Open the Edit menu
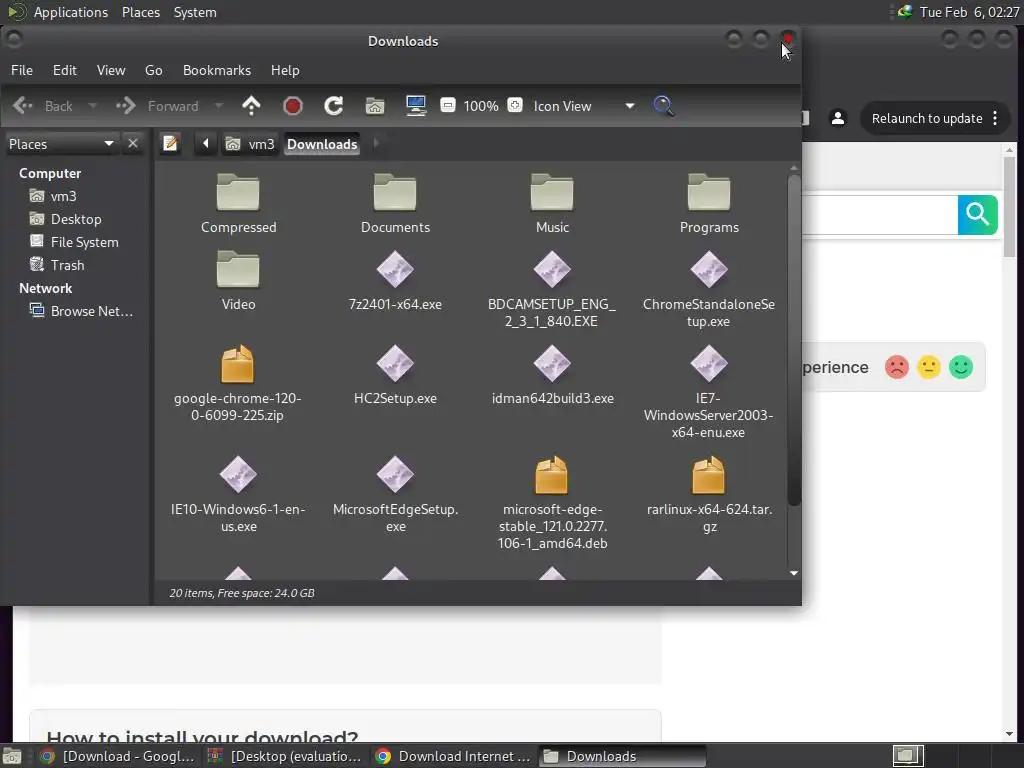The width and height of the screenshot is (1024, 768). point(65,70)
